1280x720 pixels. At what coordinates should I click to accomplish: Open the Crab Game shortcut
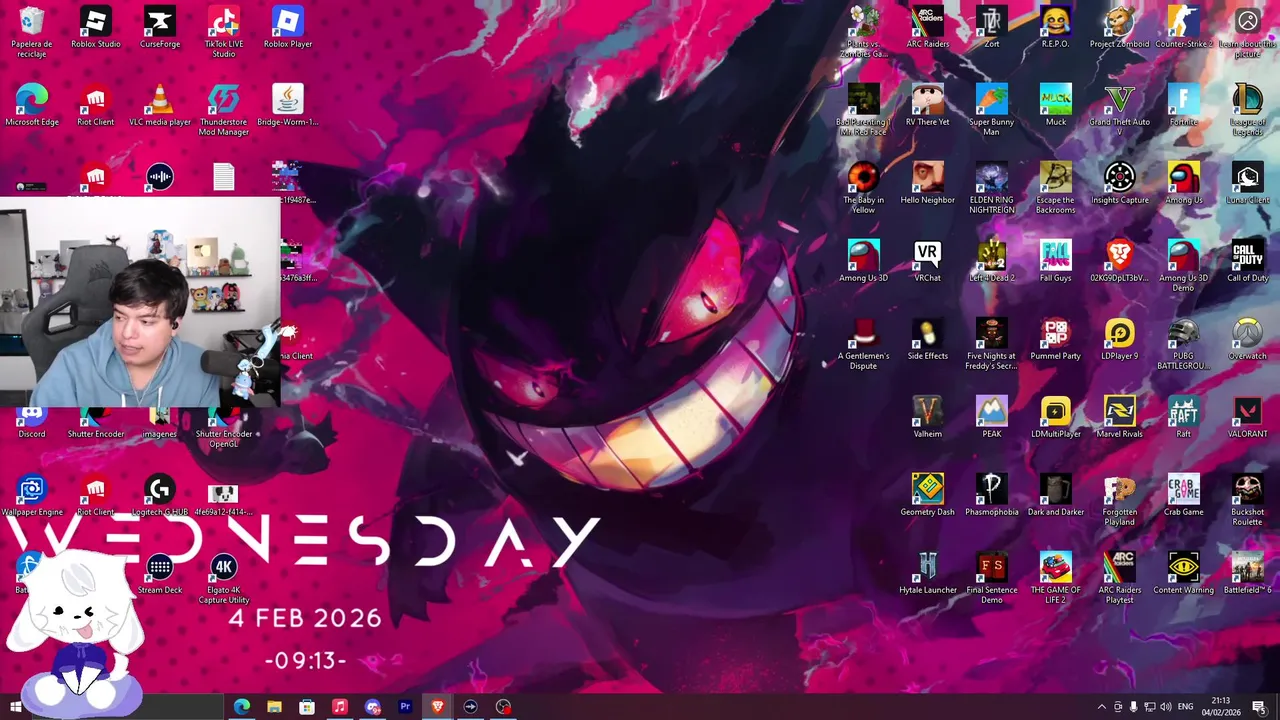pyautogui.click(x=1184, y=496)
